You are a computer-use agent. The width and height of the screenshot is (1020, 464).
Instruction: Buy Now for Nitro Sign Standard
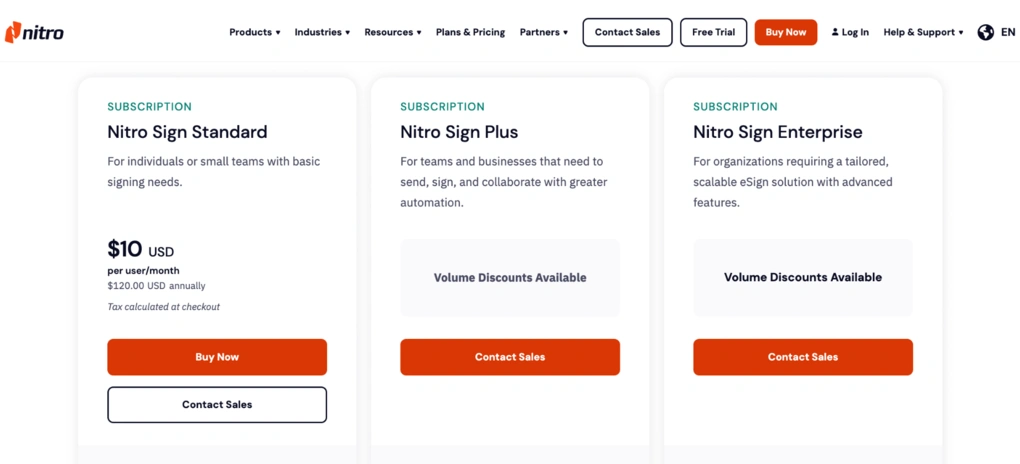217,357
